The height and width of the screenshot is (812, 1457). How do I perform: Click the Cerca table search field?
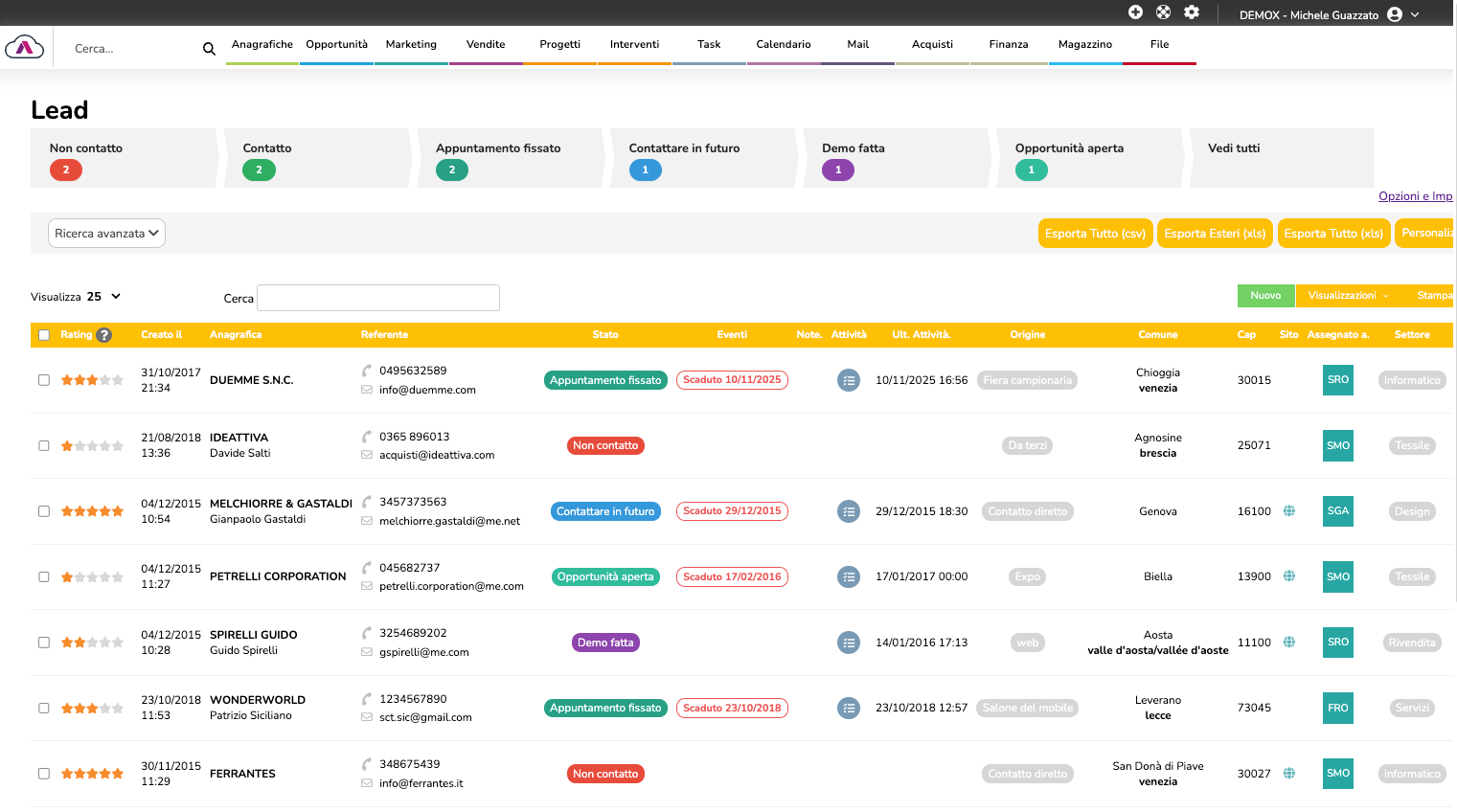coord(378,298)
